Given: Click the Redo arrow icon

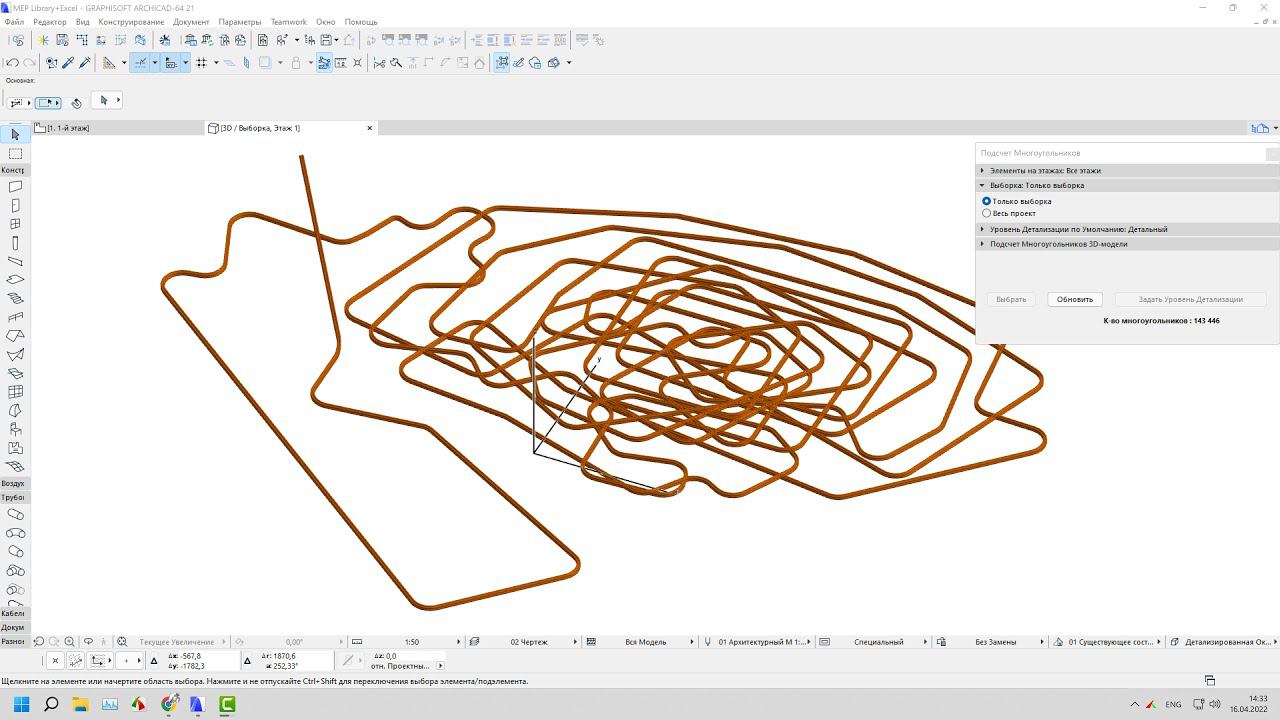Looking at the screenshot, I should point(29,63).
